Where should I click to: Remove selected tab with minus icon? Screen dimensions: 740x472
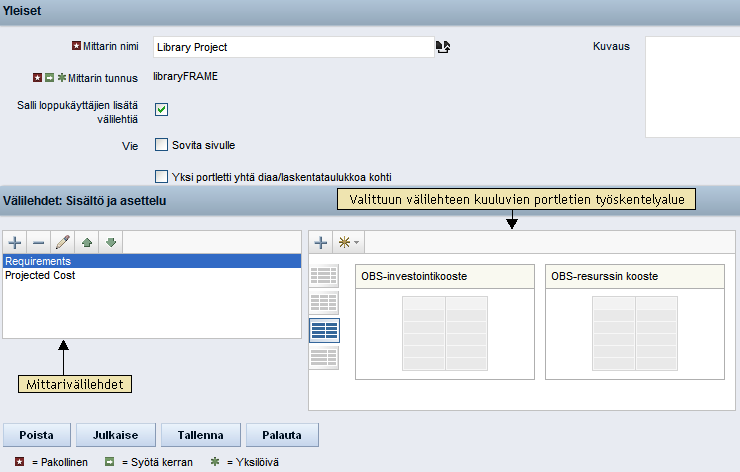coord(39,243)
